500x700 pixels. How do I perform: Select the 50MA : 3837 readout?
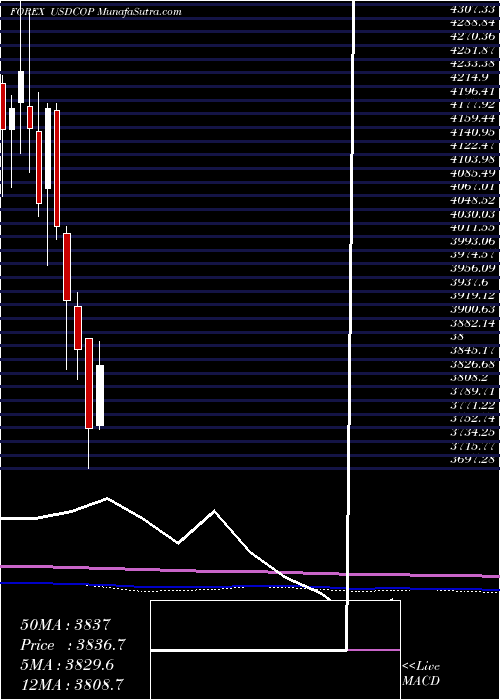[68, 625]
